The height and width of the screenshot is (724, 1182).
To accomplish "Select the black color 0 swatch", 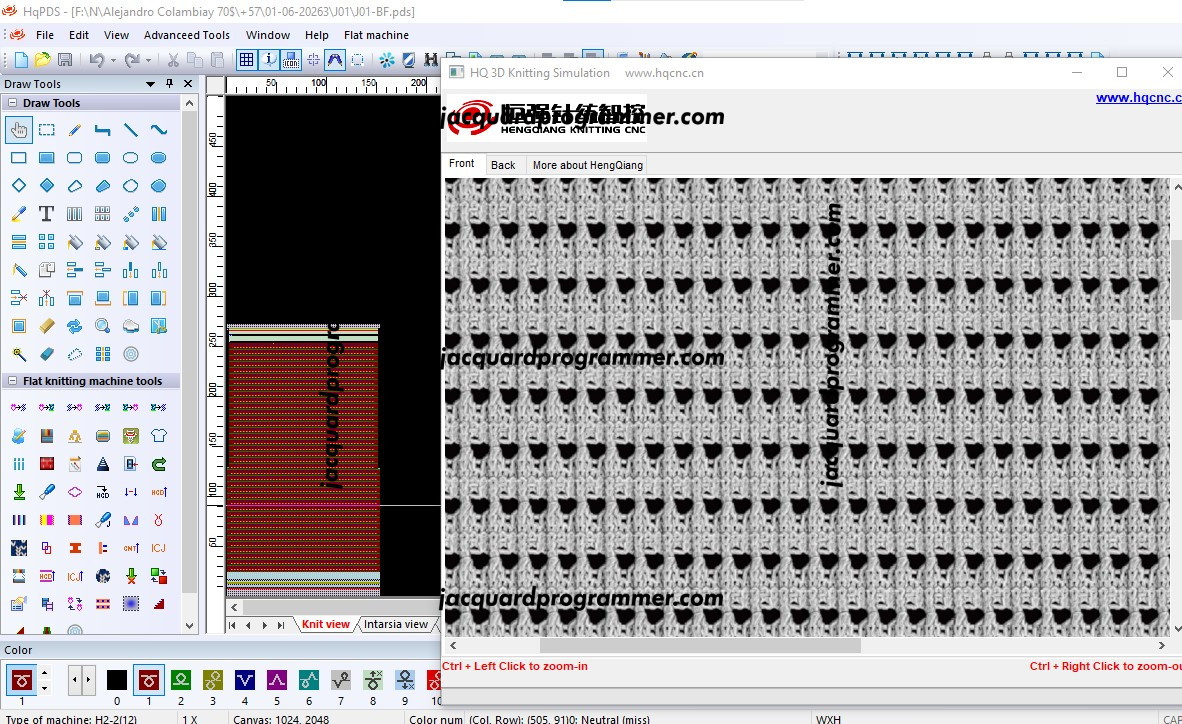I will (117, 680).
